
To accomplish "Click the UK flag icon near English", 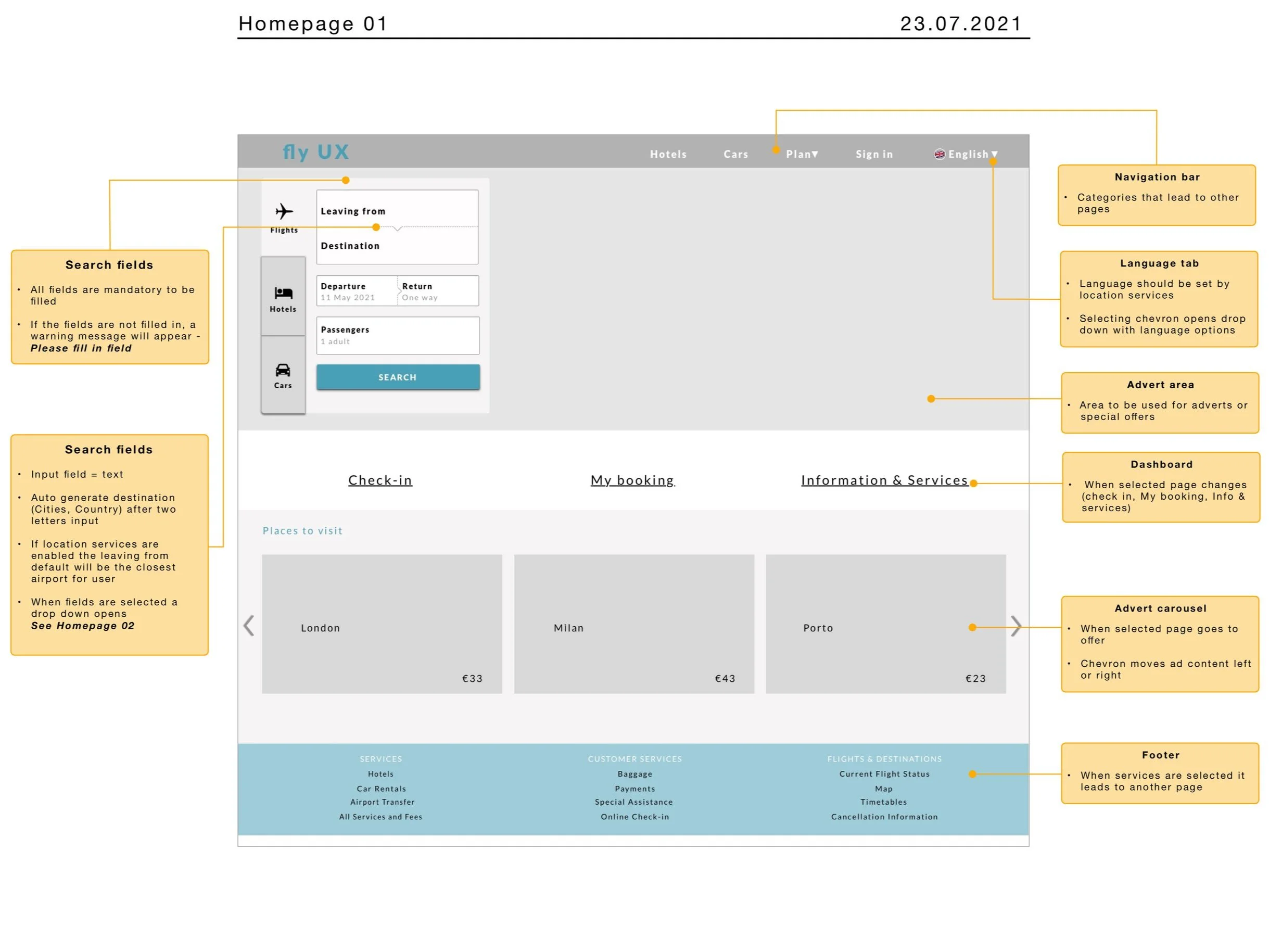I will tap(939, 154).
